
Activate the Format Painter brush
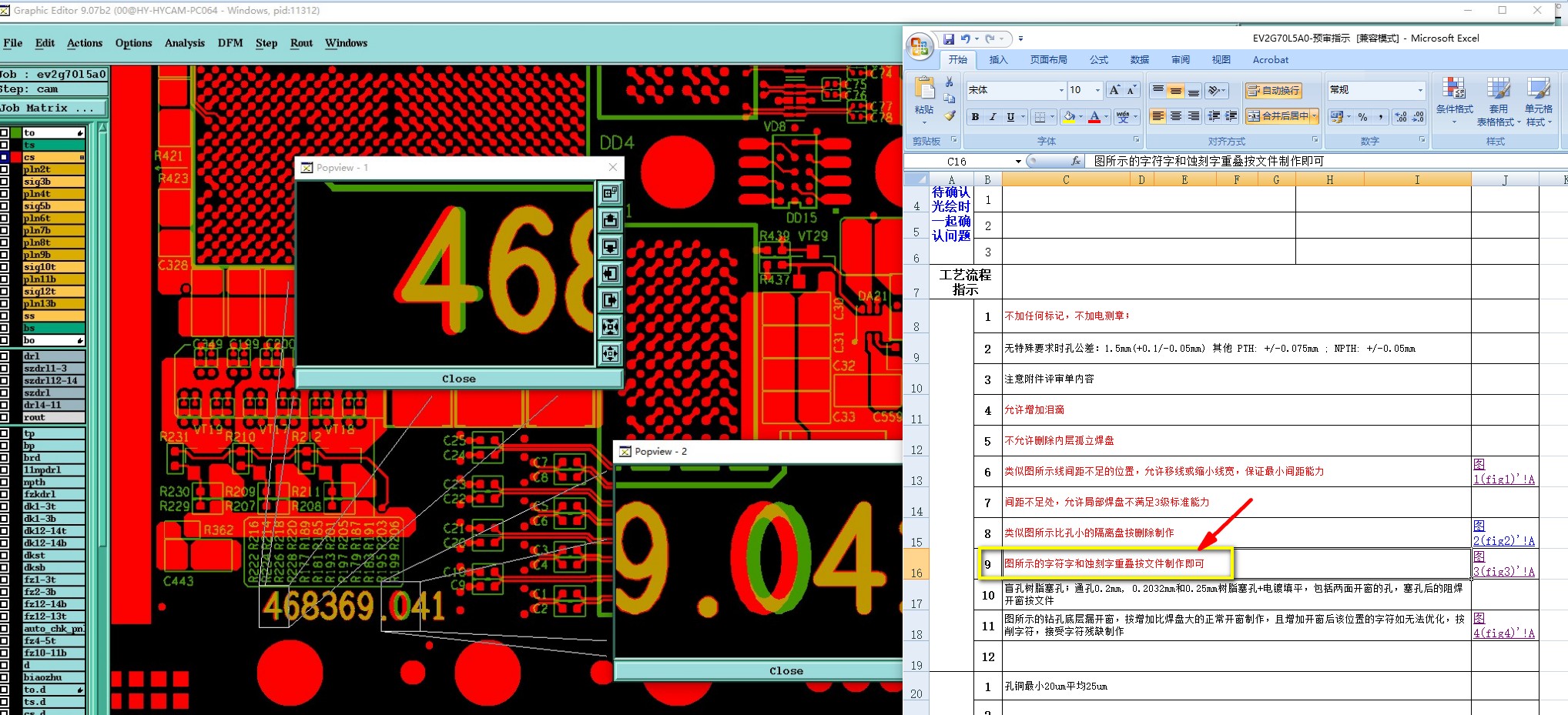click(x=950, y=115)
